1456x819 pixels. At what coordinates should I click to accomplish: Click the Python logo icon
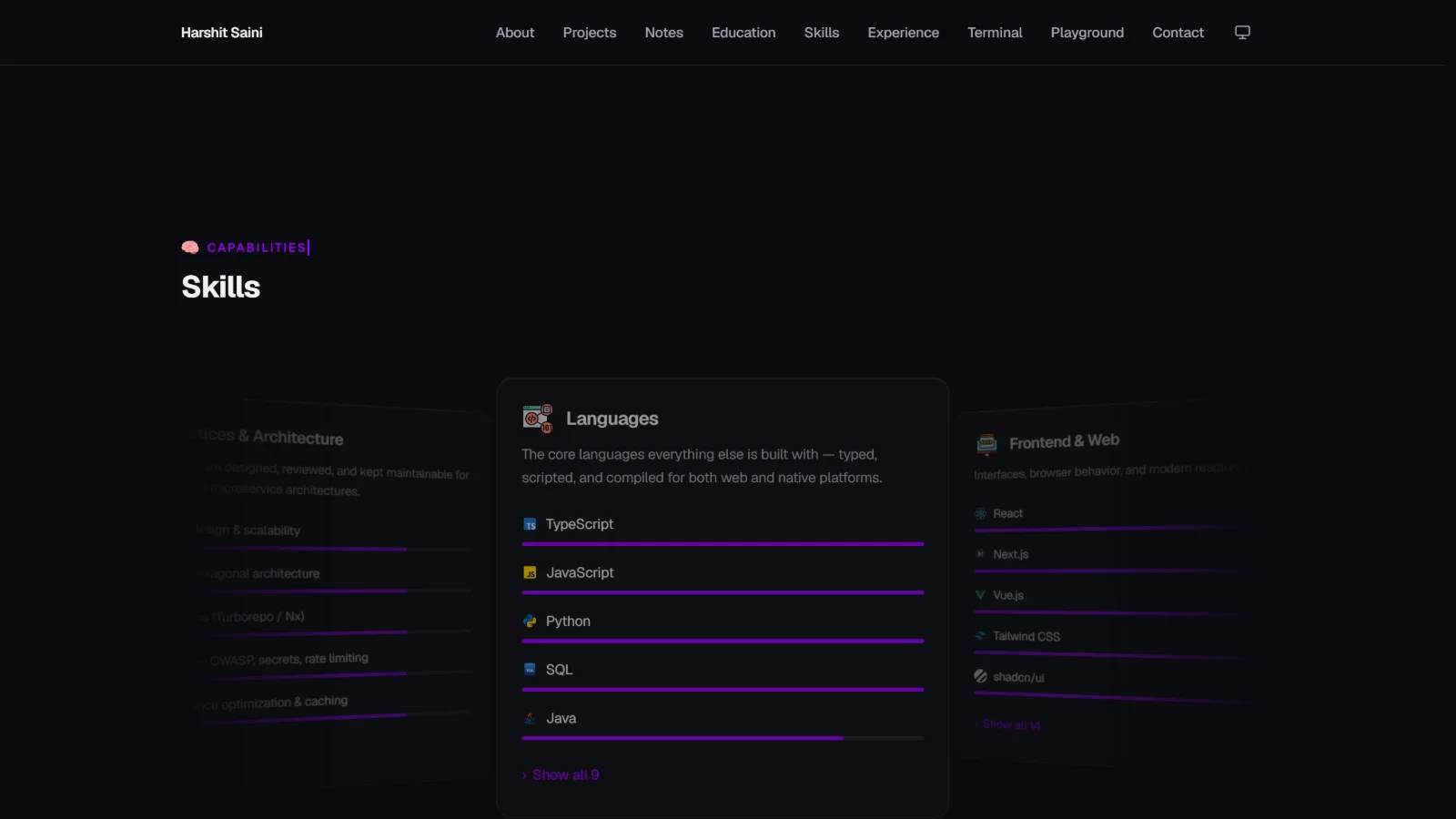click(x=530, y=622)
